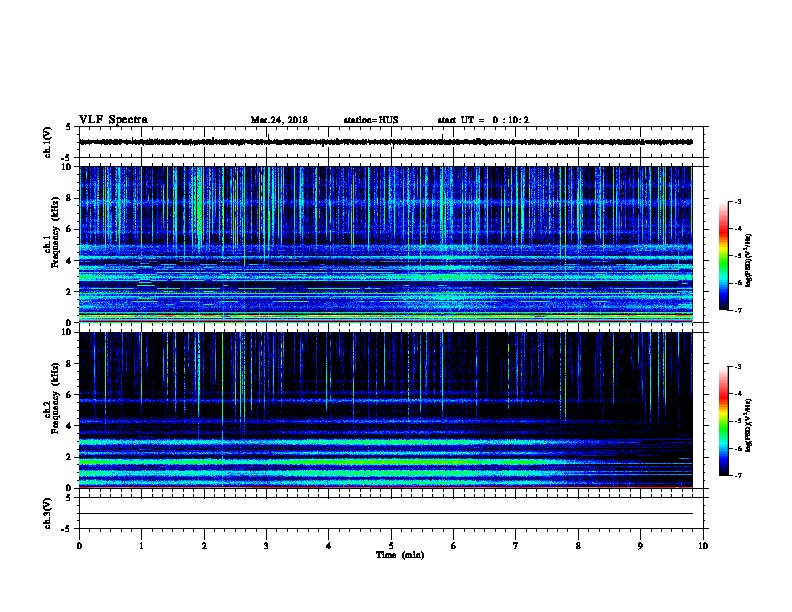The image size is (792, 612).
Task: Click the ch.2 color bar log(PSD) units label
Action: click(749, 425)
